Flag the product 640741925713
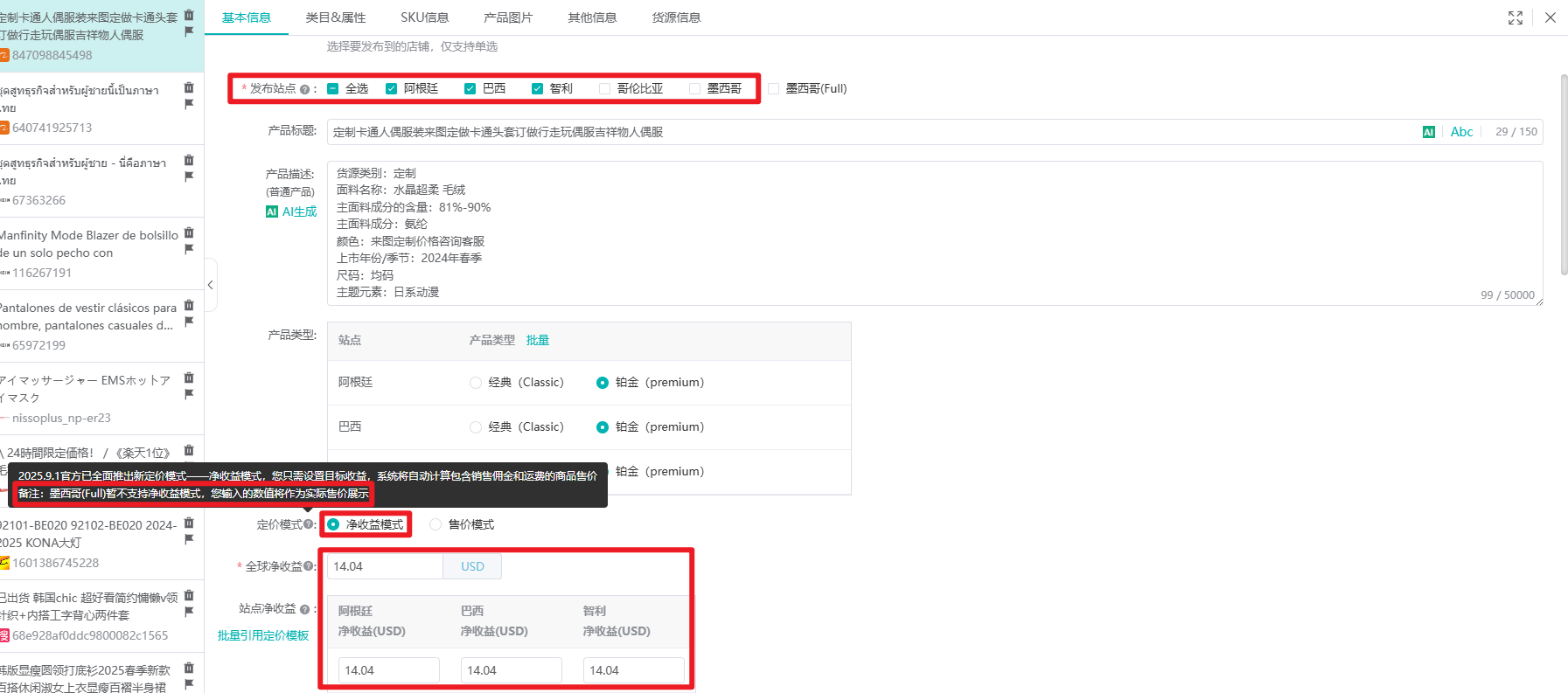The width and height of the screenshot is (1568, 693). [x=189, y=104]
